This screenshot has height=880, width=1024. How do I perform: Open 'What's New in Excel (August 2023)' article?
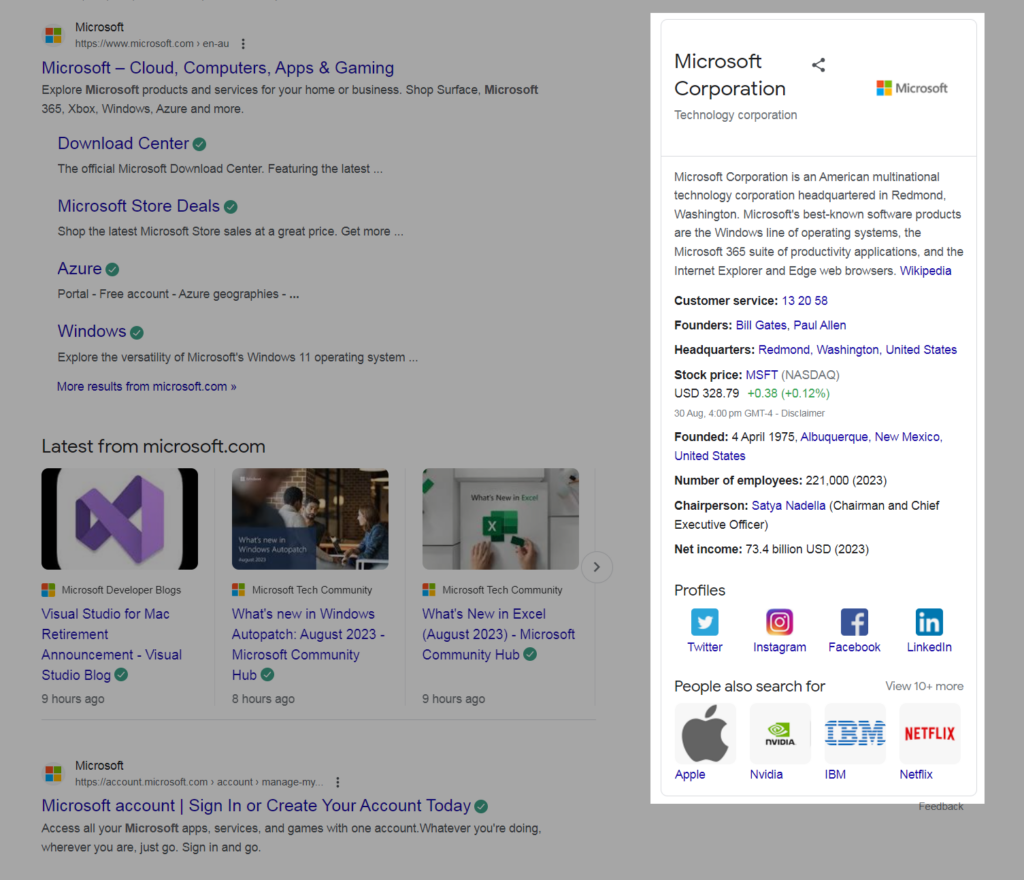pos(498,634)
